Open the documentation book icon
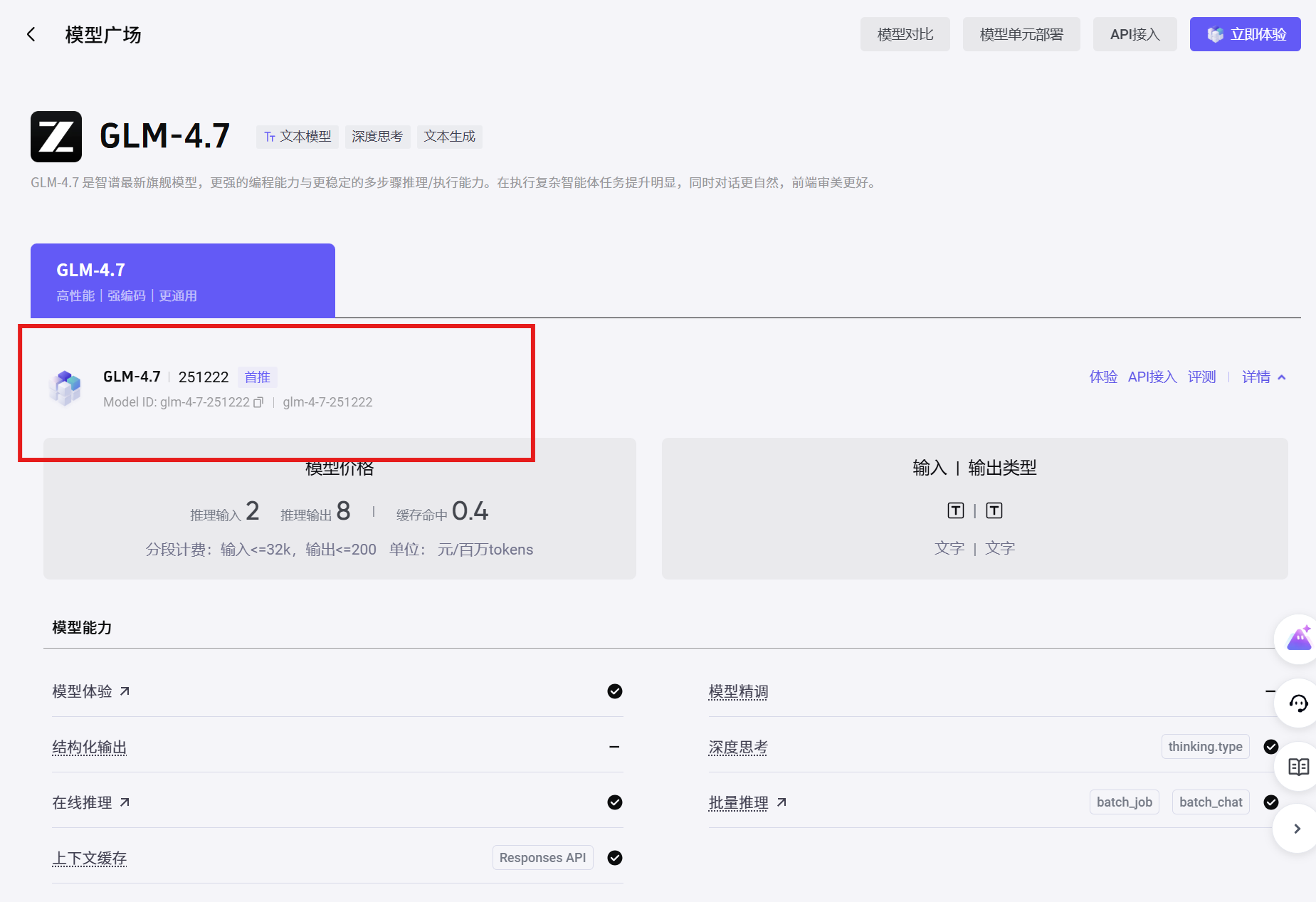 [1299, 767]
